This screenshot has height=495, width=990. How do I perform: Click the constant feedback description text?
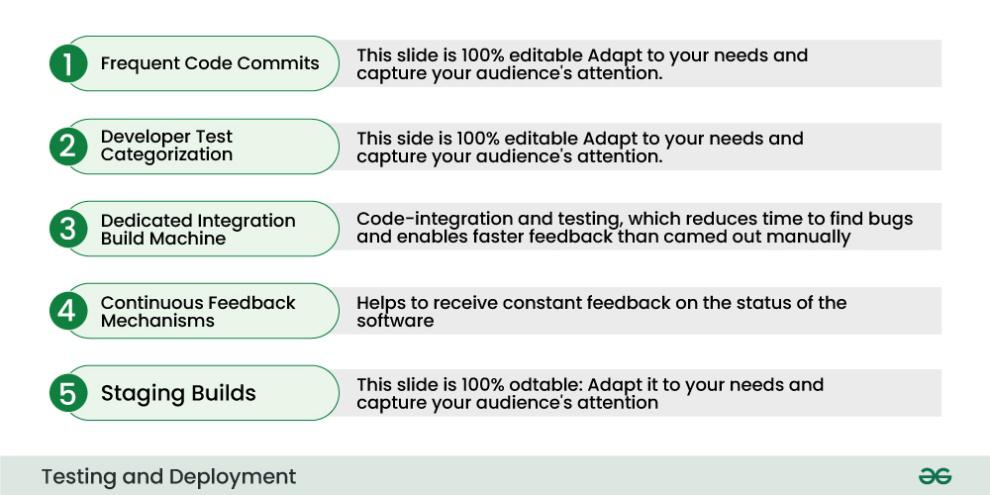(x=601, y=311)
